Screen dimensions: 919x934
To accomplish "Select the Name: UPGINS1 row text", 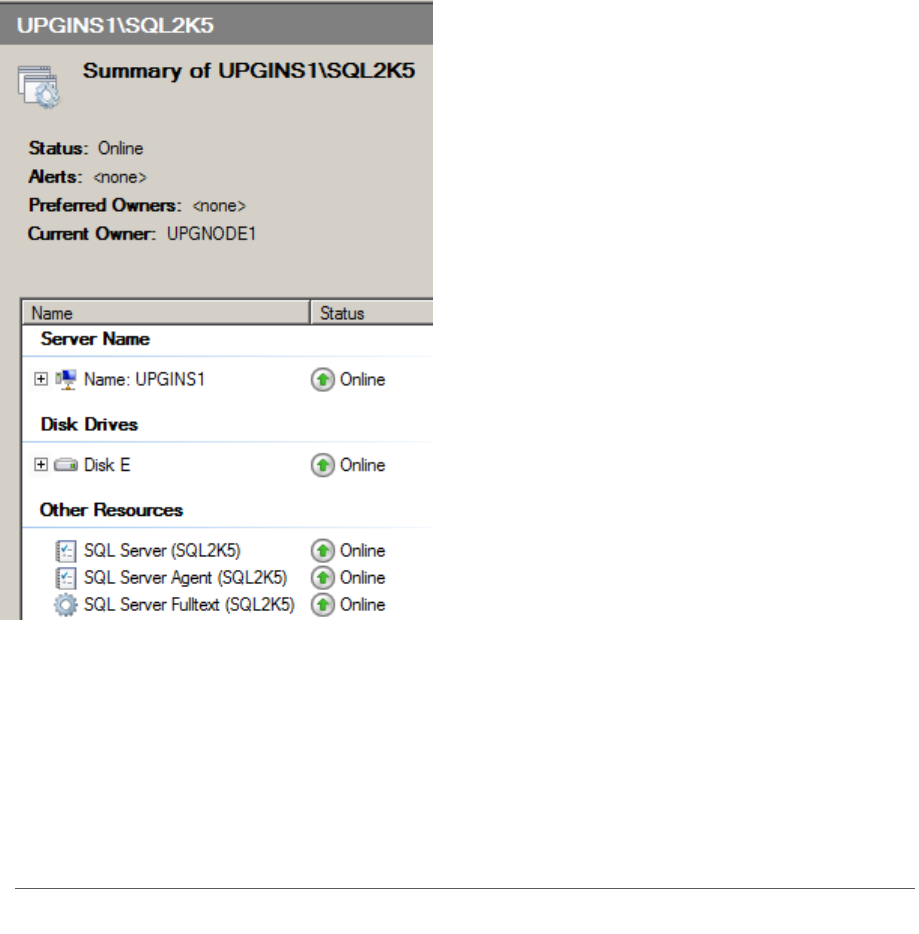I will pyautogui.click(x=144, y=379).
